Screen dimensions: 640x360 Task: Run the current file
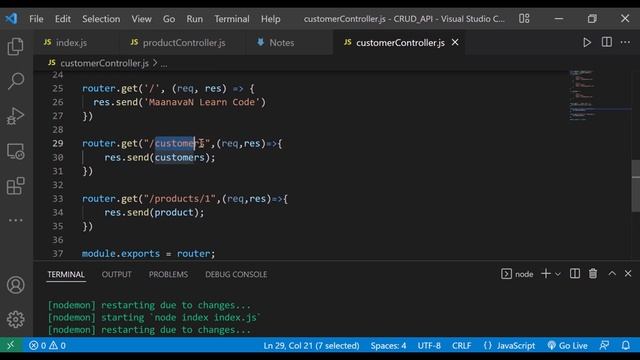pyautogui.click(x=587, y=42)
